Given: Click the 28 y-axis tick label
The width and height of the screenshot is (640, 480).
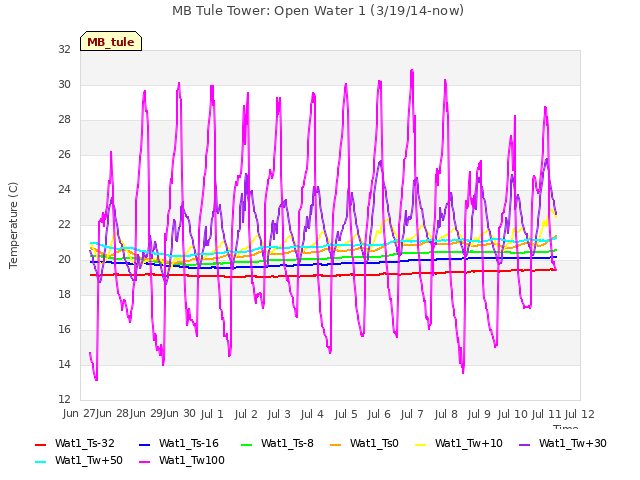Looking at the screenshot, I should pyautogui.click(x=64, y=120).
